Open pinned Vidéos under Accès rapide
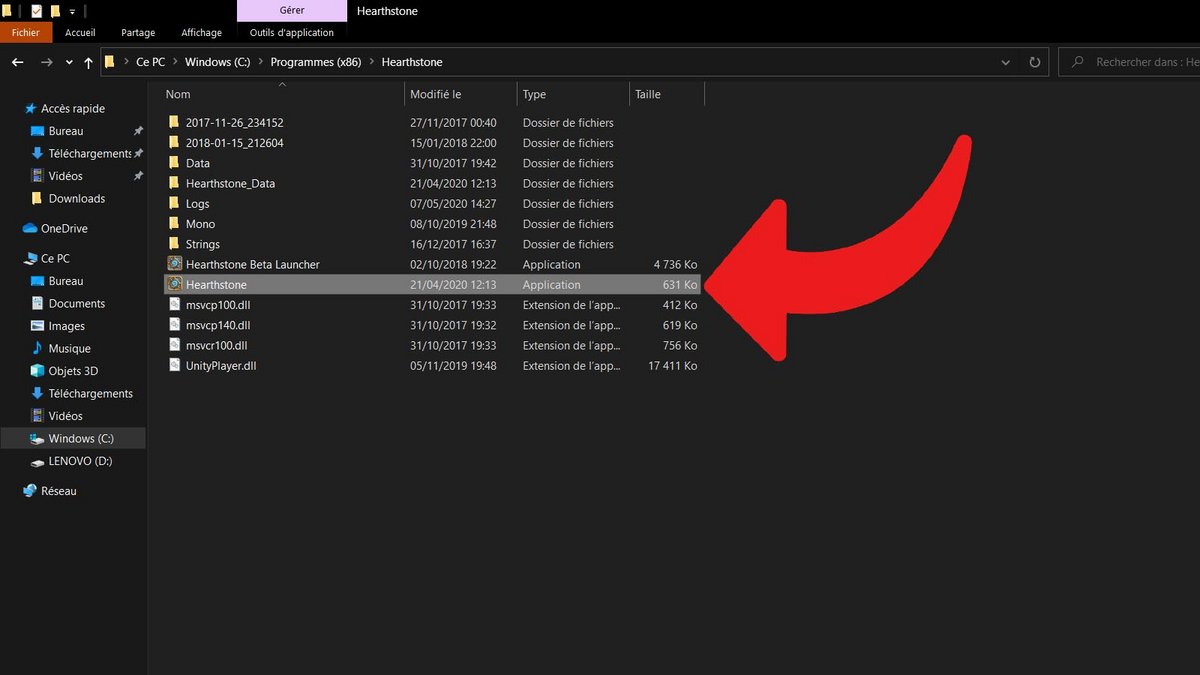The height and width of the screenshot is (675, 1200). [x=66, y=176]
